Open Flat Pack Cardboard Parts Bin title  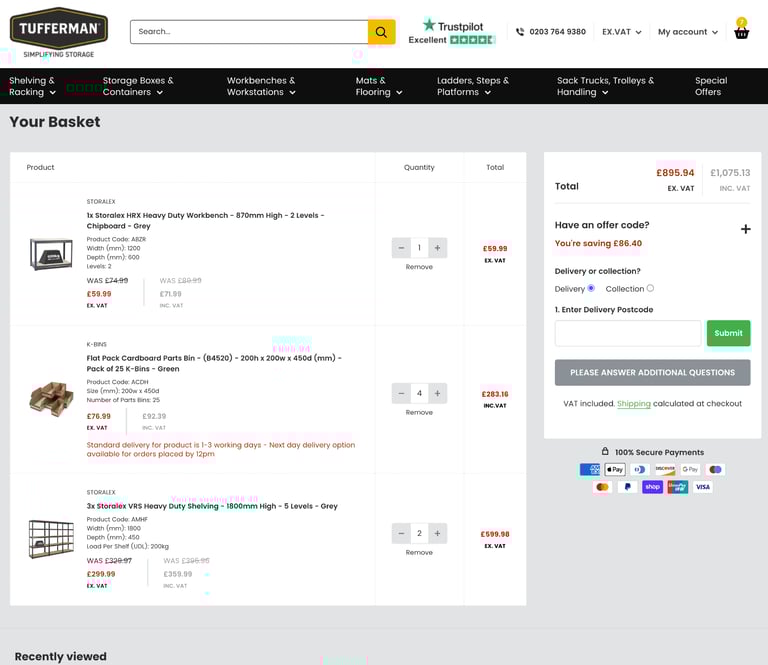click(x=214, y=363)
